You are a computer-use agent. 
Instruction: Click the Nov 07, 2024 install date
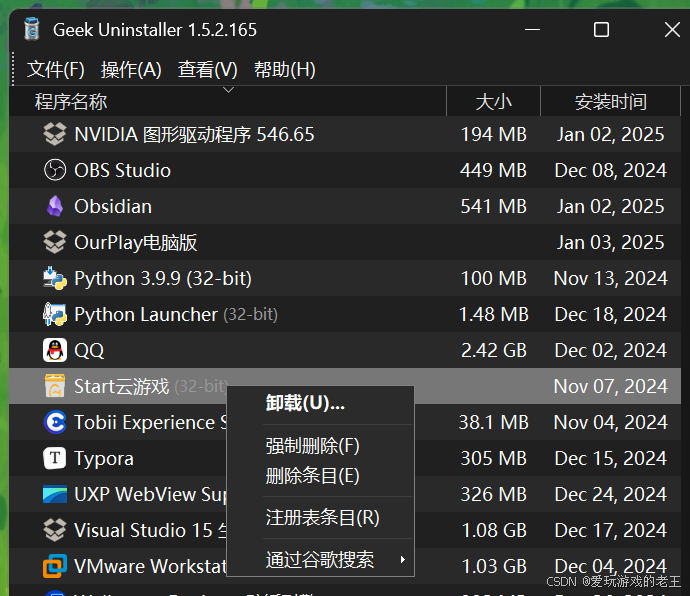point(610,386)
